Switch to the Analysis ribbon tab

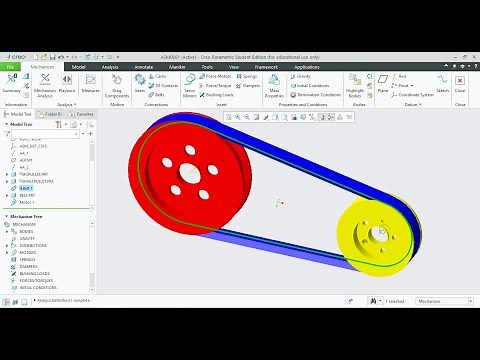110,67
